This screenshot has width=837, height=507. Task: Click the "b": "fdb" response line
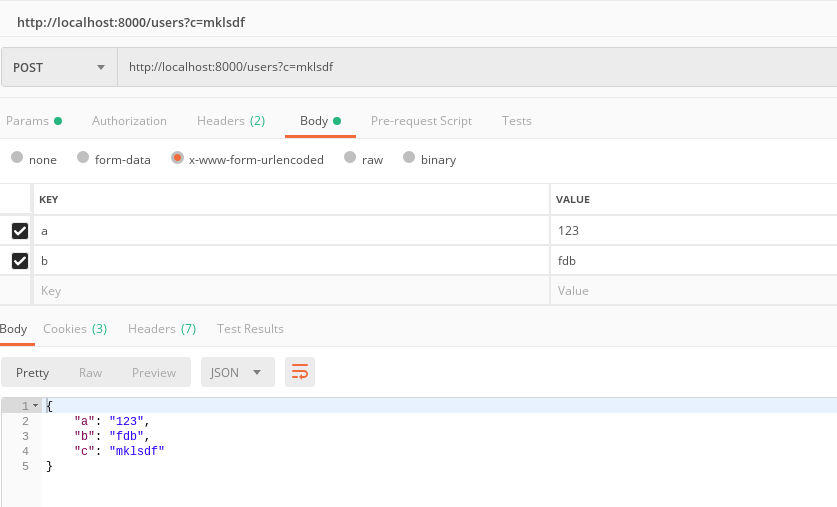(x=112, y=436)
